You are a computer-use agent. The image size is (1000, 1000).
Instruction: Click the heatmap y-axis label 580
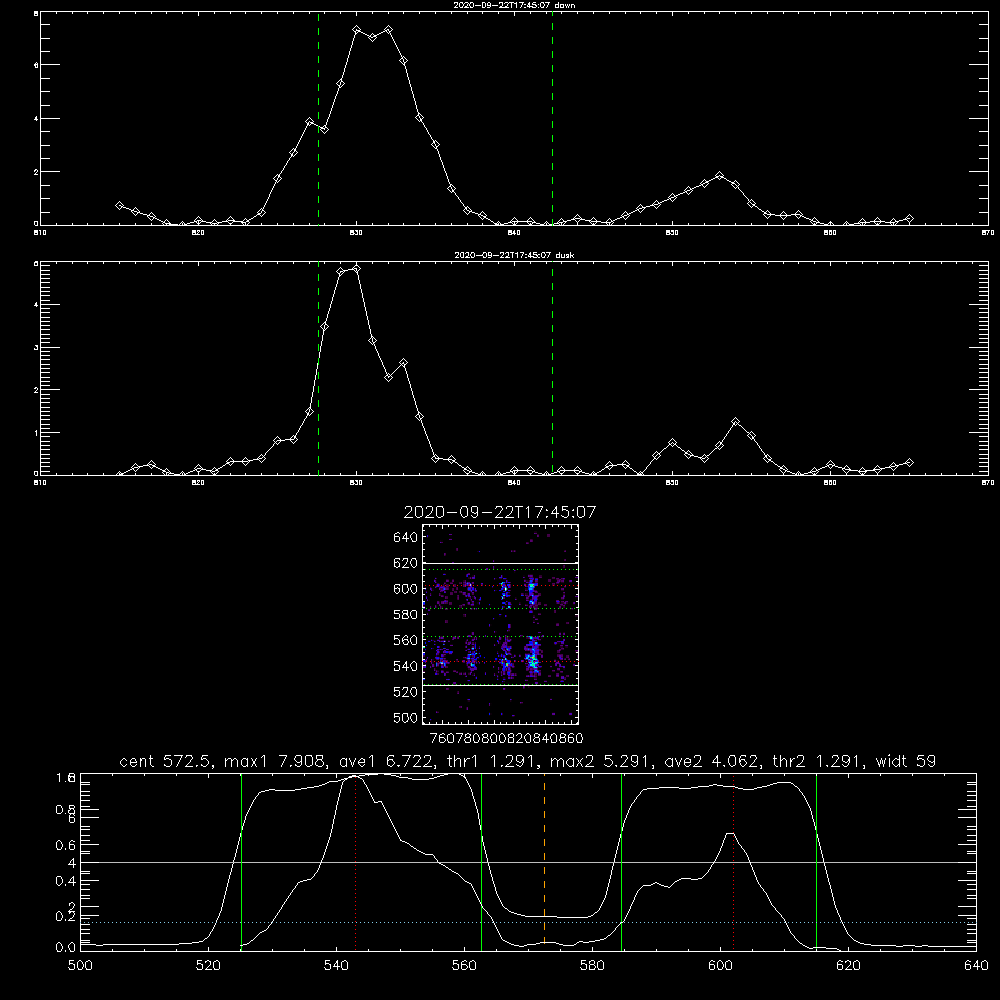coord(406,615)
